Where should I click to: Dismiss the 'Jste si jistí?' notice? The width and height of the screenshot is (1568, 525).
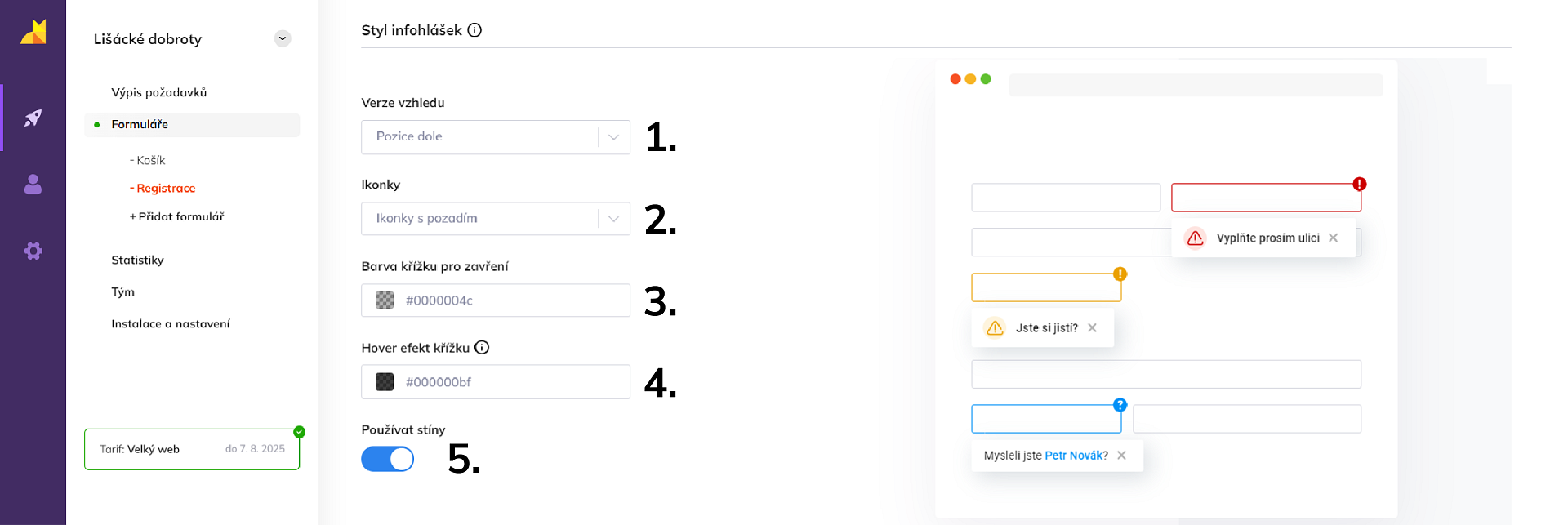(x=1092, y=327)
